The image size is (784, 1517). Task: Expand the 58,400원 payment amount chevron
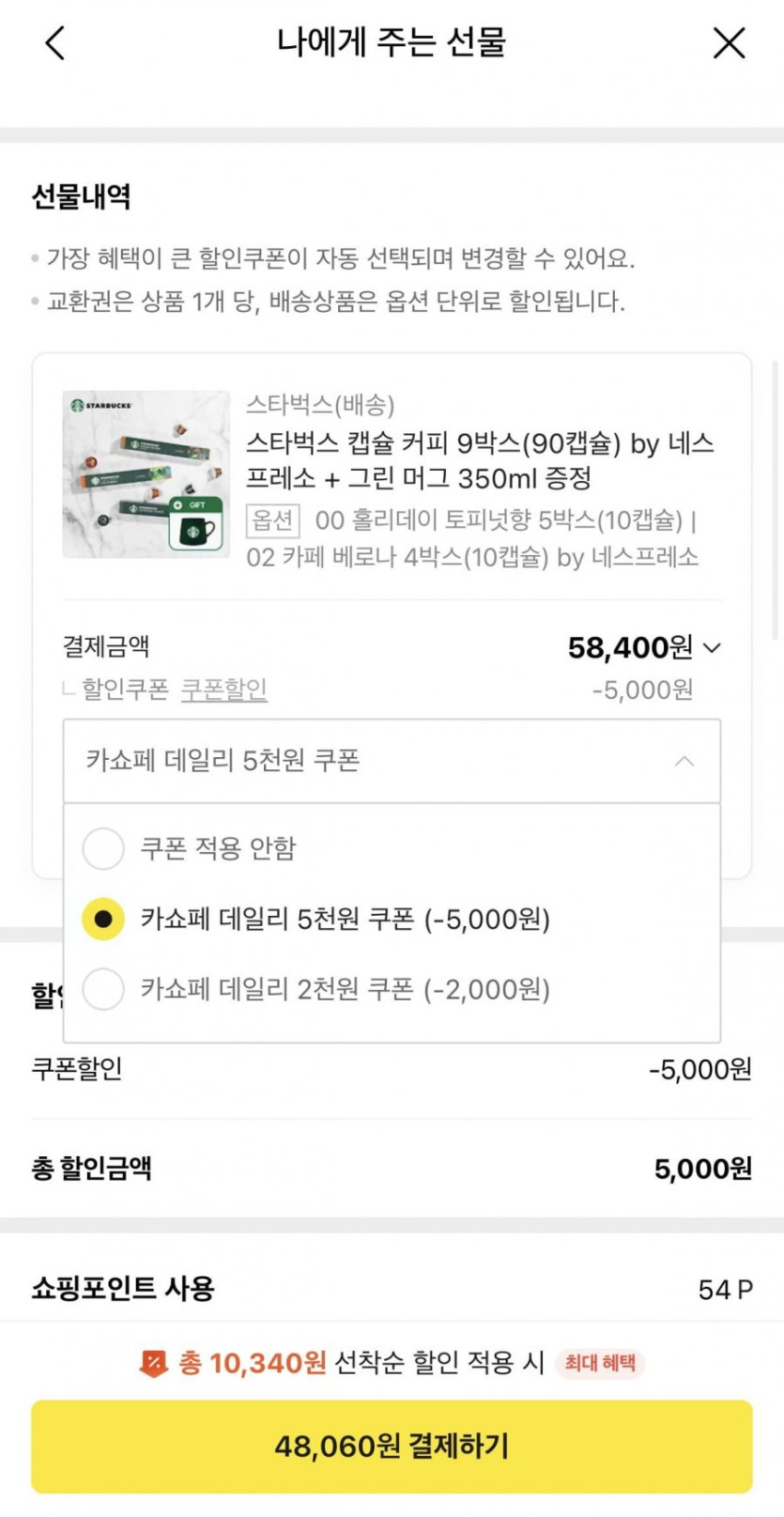tap(713, 647)
